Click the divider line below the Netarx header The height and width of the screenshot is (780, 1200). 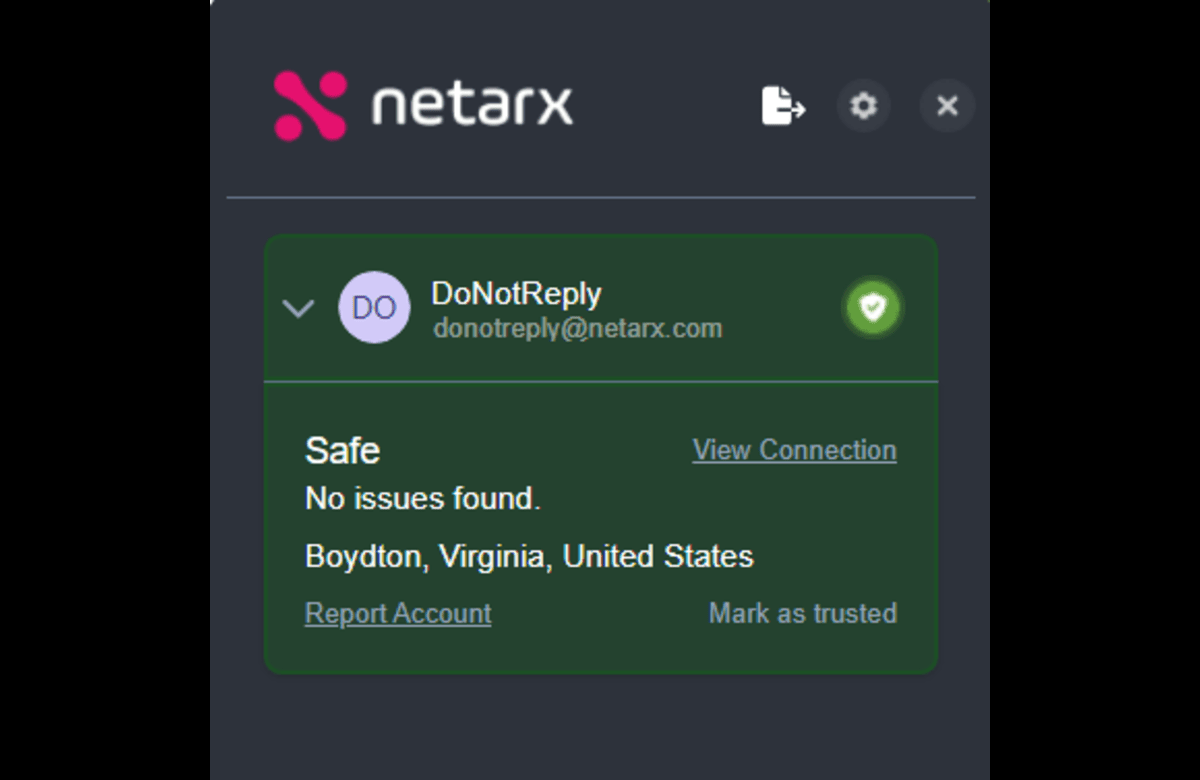pos(600,197)
